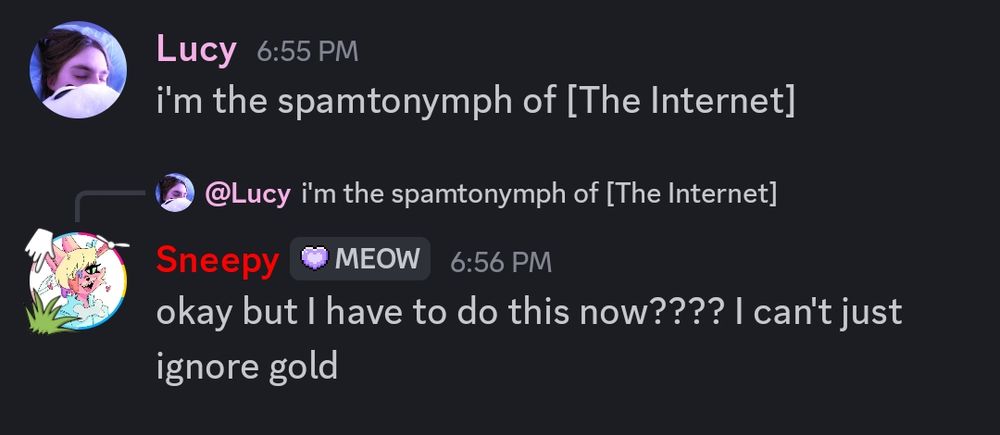Click the purple heart icon in MEOW tag

pos(313,259)
